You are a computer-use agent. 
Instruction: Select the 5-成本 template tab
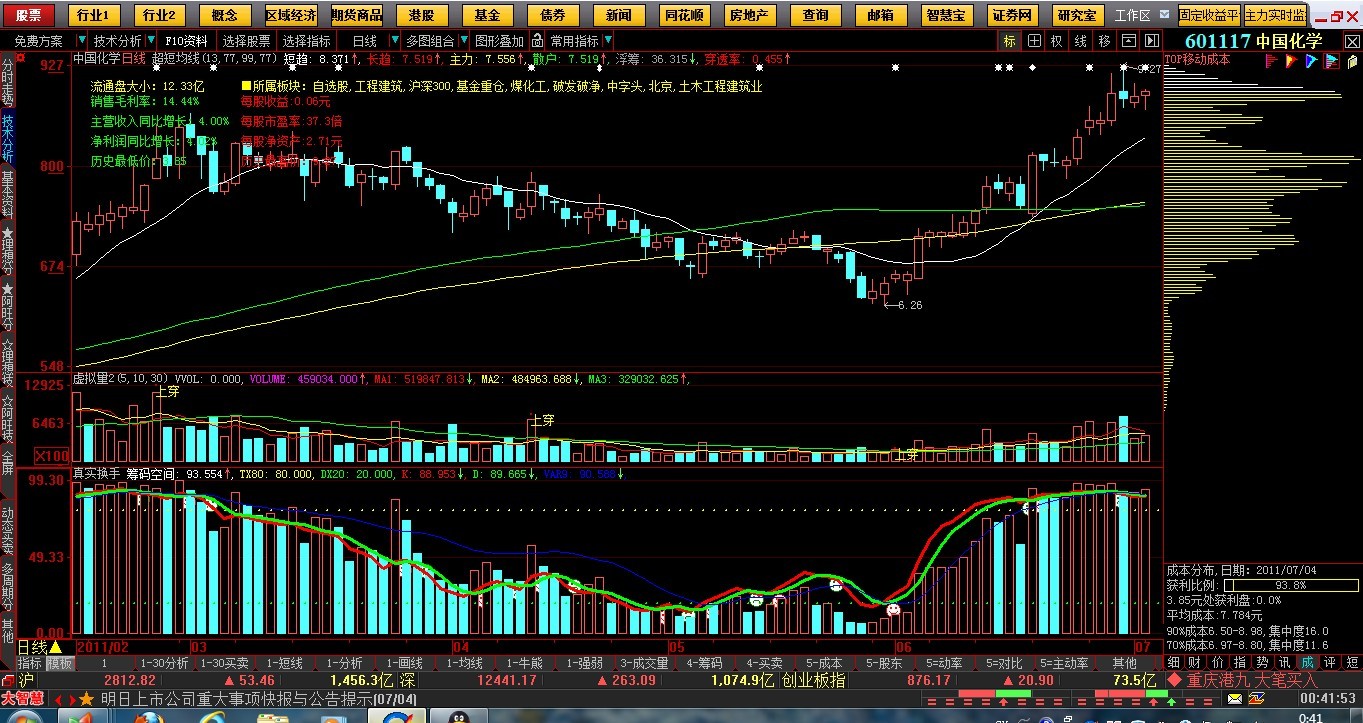(824, 663)
